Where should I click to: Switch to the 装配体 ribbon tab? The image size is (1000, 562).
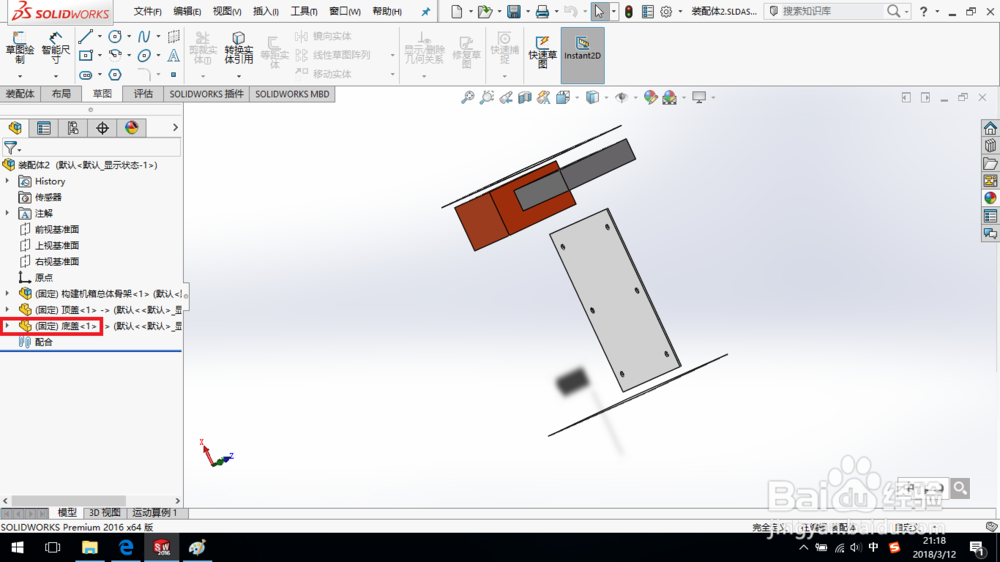point(20,94)
